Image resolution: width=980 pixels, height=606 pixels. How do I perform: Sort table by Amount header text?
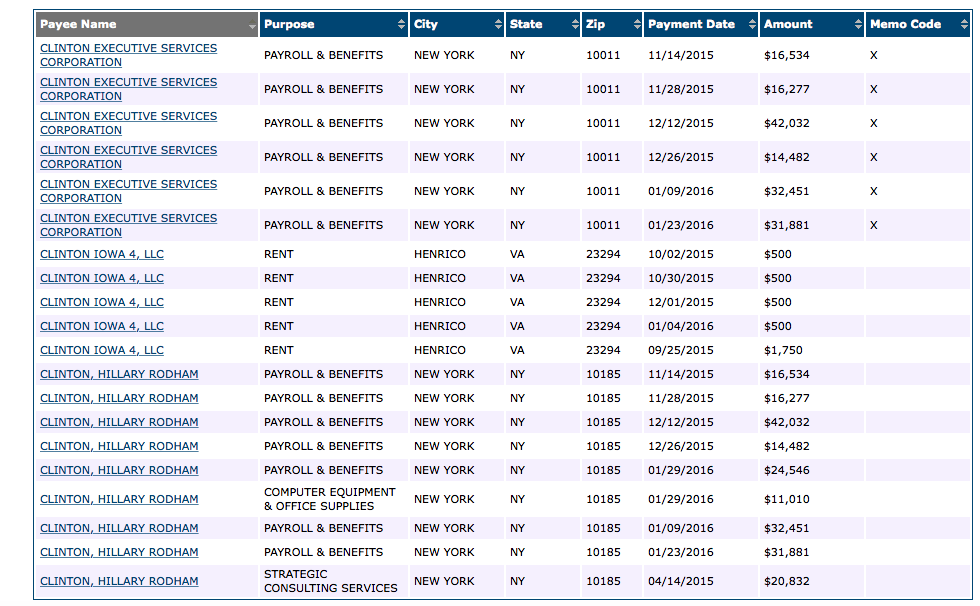(x=788, y=24)
